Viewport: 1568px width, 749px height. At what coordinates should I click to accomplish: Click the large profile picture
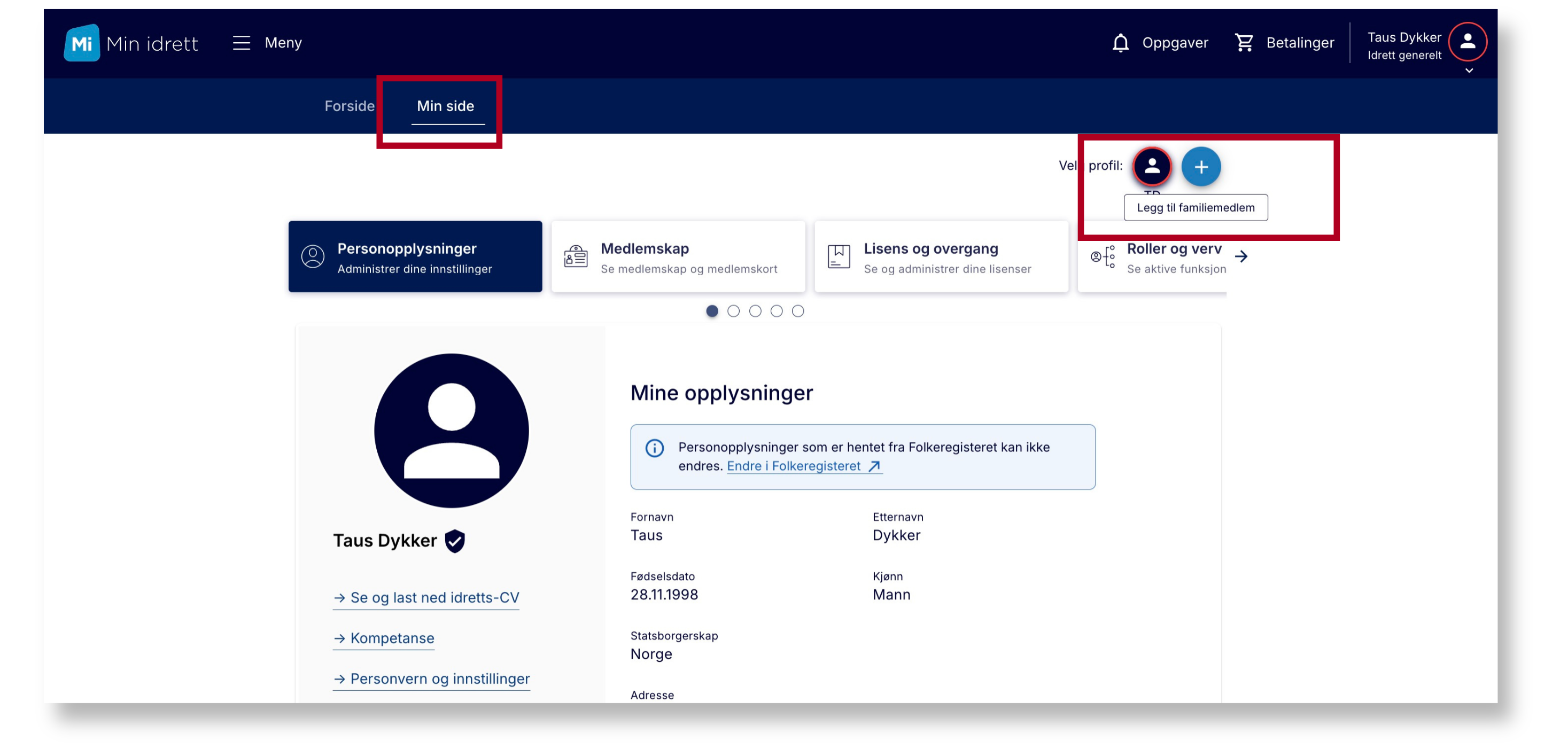pos(451,431)
